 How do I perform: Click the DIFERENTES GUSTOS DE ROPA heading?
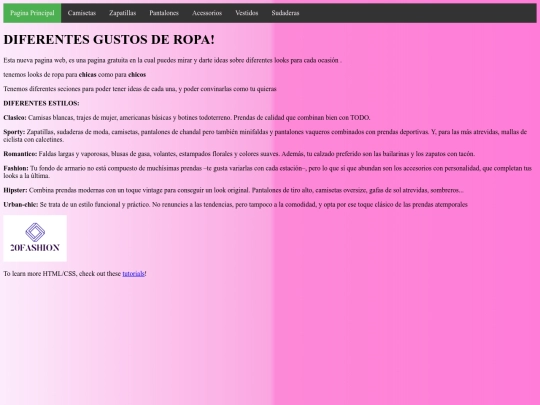tap(109, 40)
